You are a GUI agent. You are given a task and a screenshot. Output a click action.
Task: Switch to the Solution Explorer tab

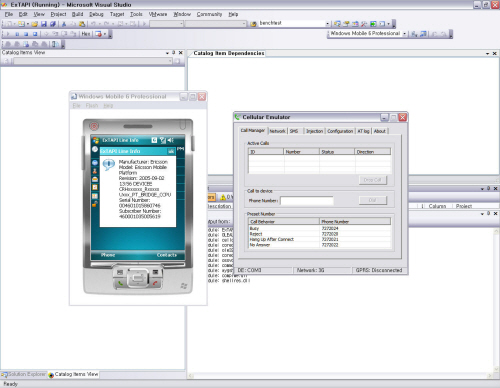(x=24, y=374)
